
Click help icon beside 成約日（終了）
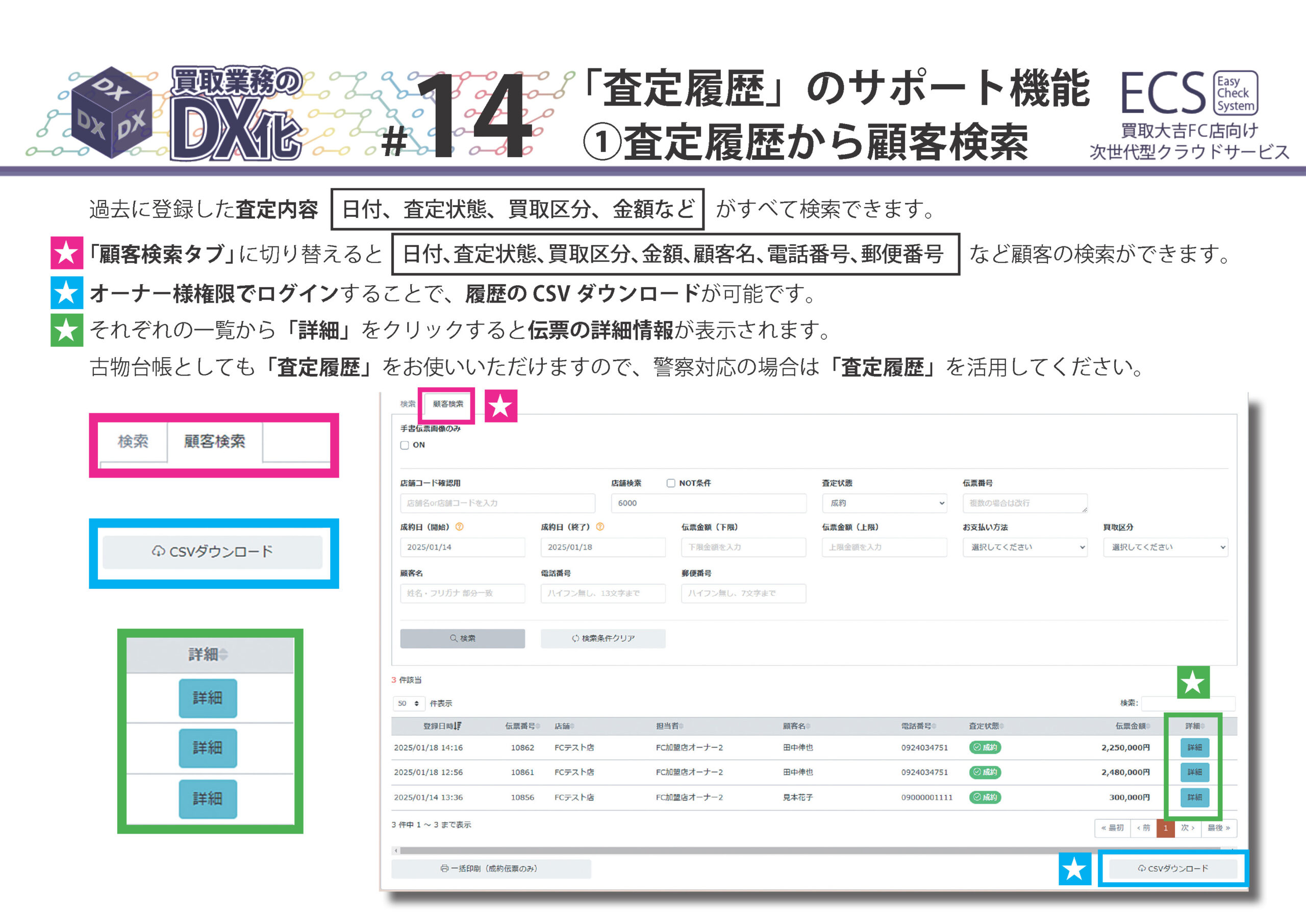(599, 527)
